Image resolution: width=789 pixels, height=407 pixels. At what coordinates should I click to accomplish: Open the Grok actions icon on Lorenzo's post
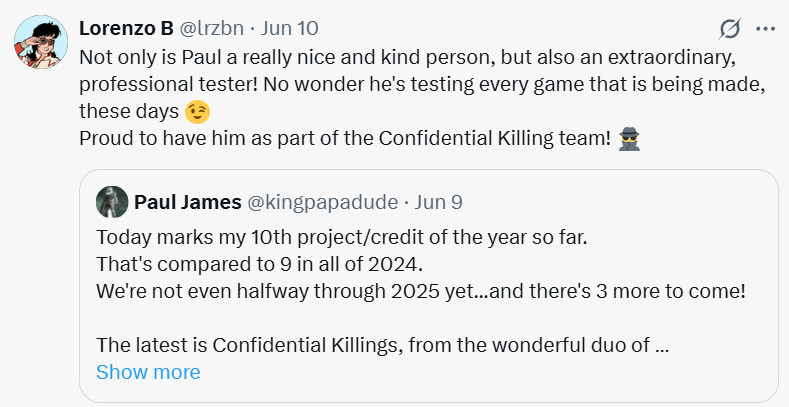point(731,27)
